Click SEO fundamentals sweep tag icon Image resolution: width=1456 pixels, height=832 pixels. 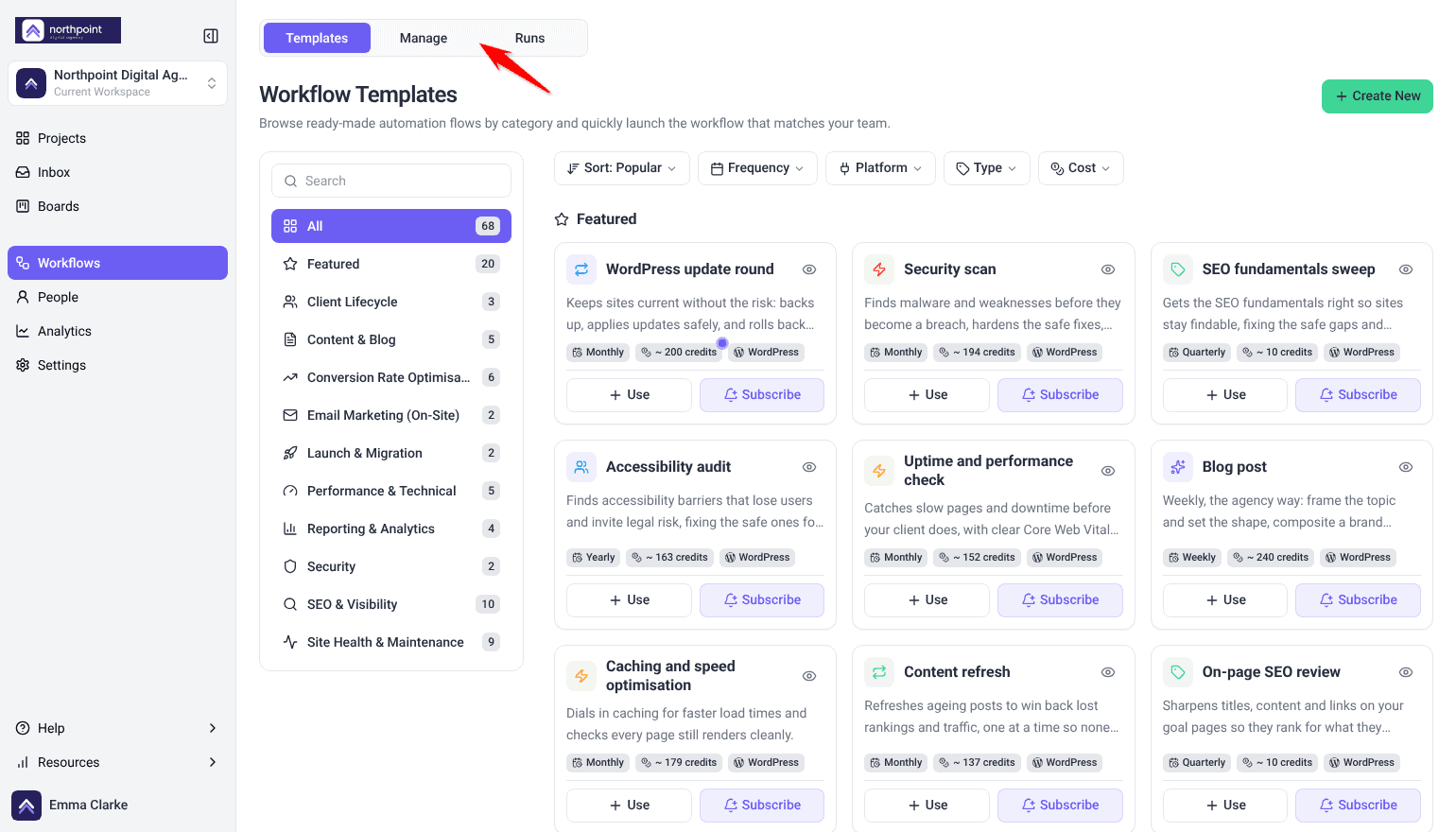pos(1178,269)
